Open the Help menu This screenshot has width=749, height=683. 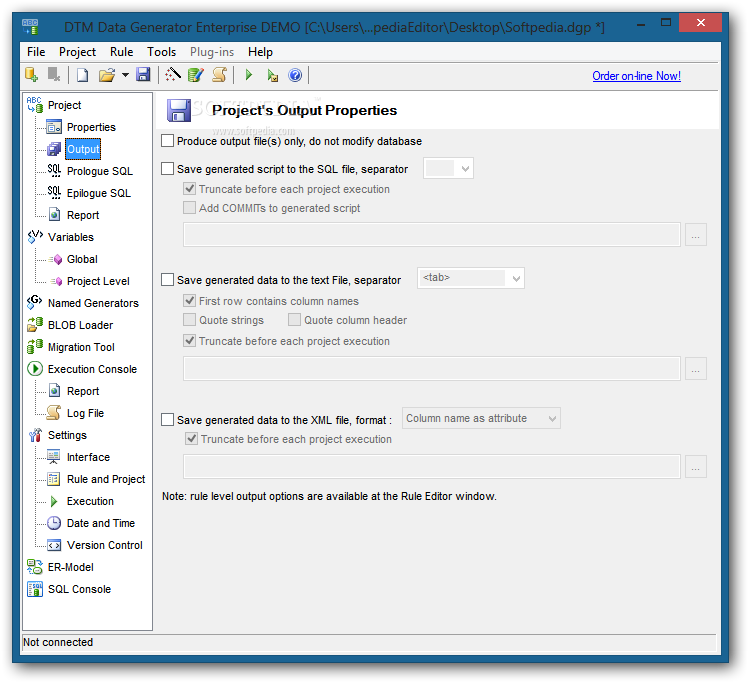point(260,52)
